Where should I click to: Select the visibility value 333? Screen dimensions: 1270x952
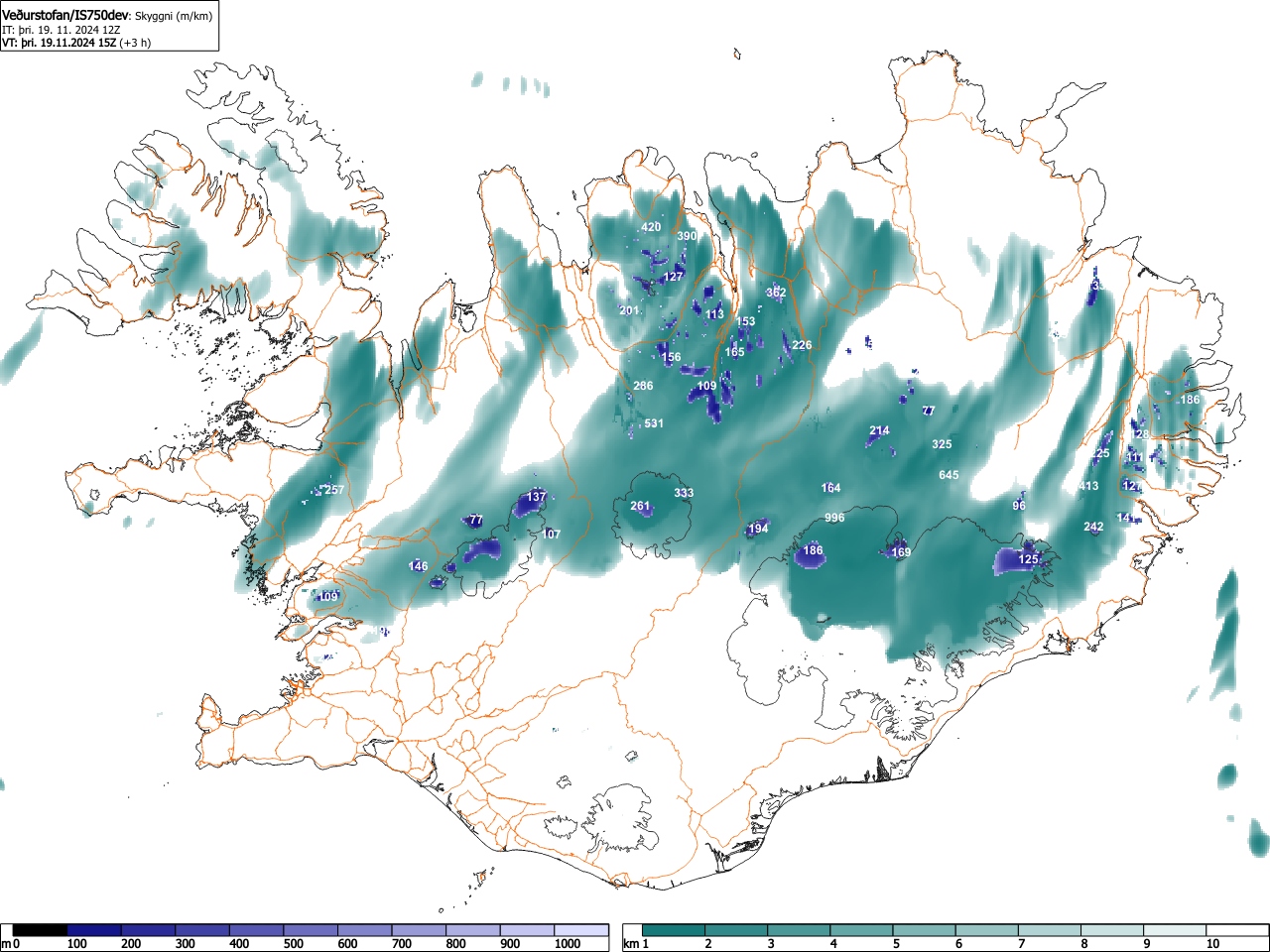[x=684, y=493]
